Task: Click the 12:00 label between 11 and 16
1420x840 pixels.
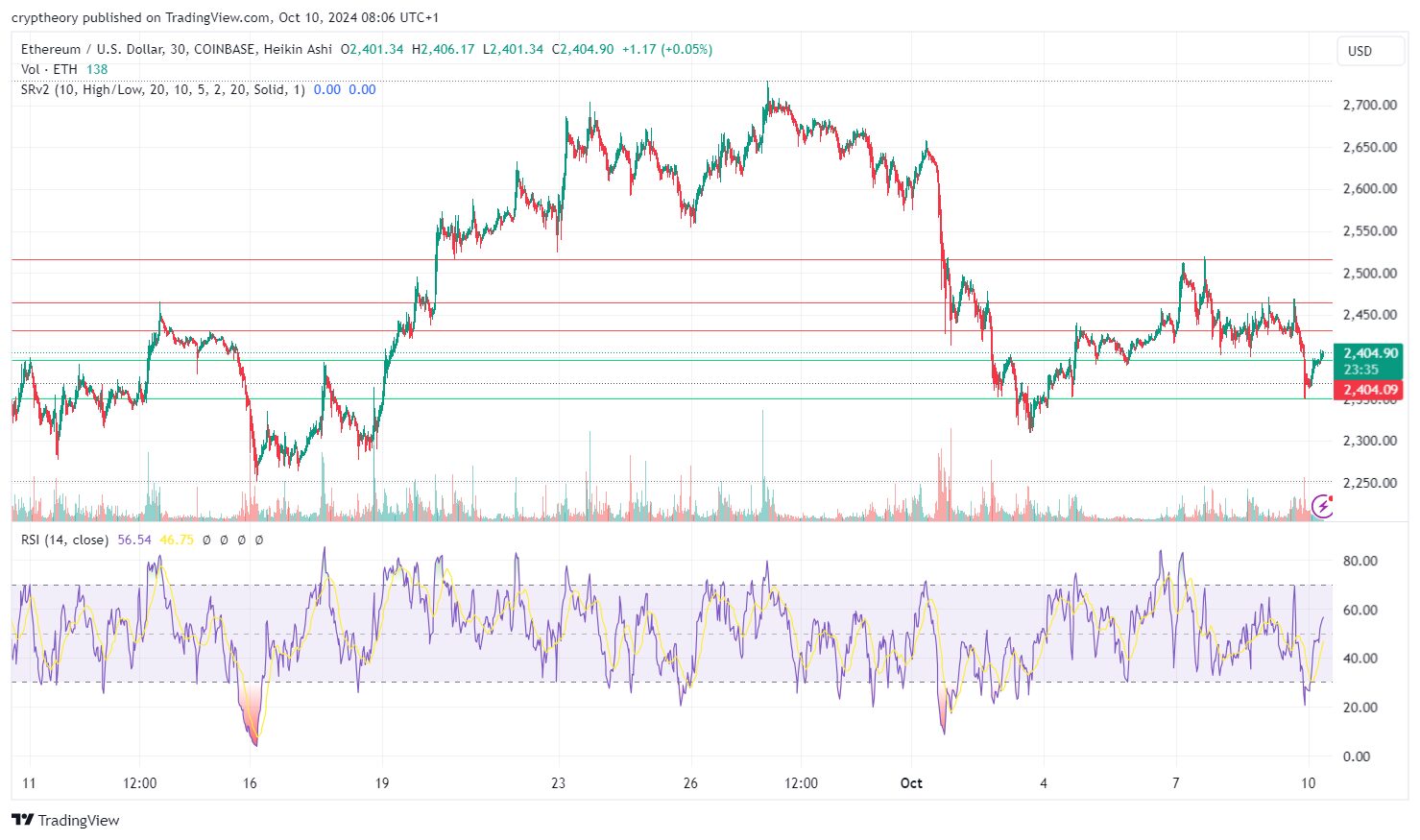Action: (140, 783)
